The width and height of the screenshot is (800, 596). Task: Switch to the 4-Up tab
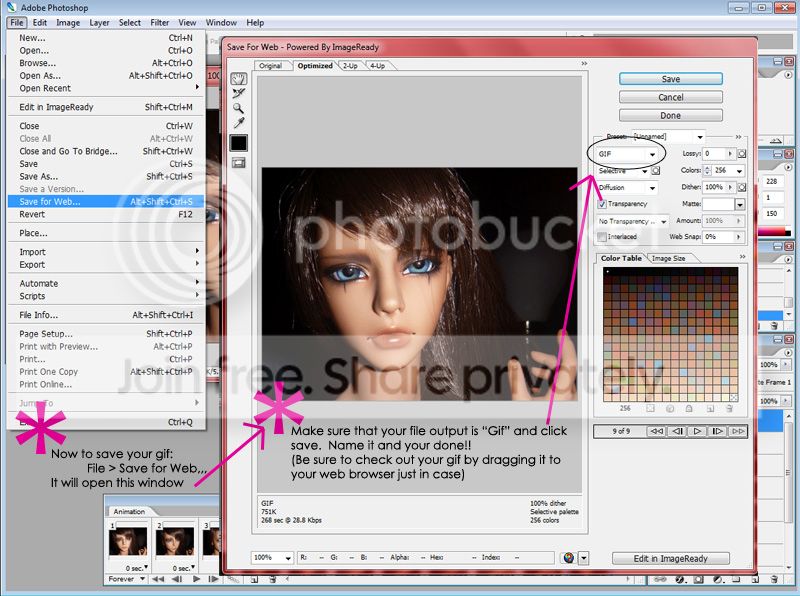(x=378, y=66)
